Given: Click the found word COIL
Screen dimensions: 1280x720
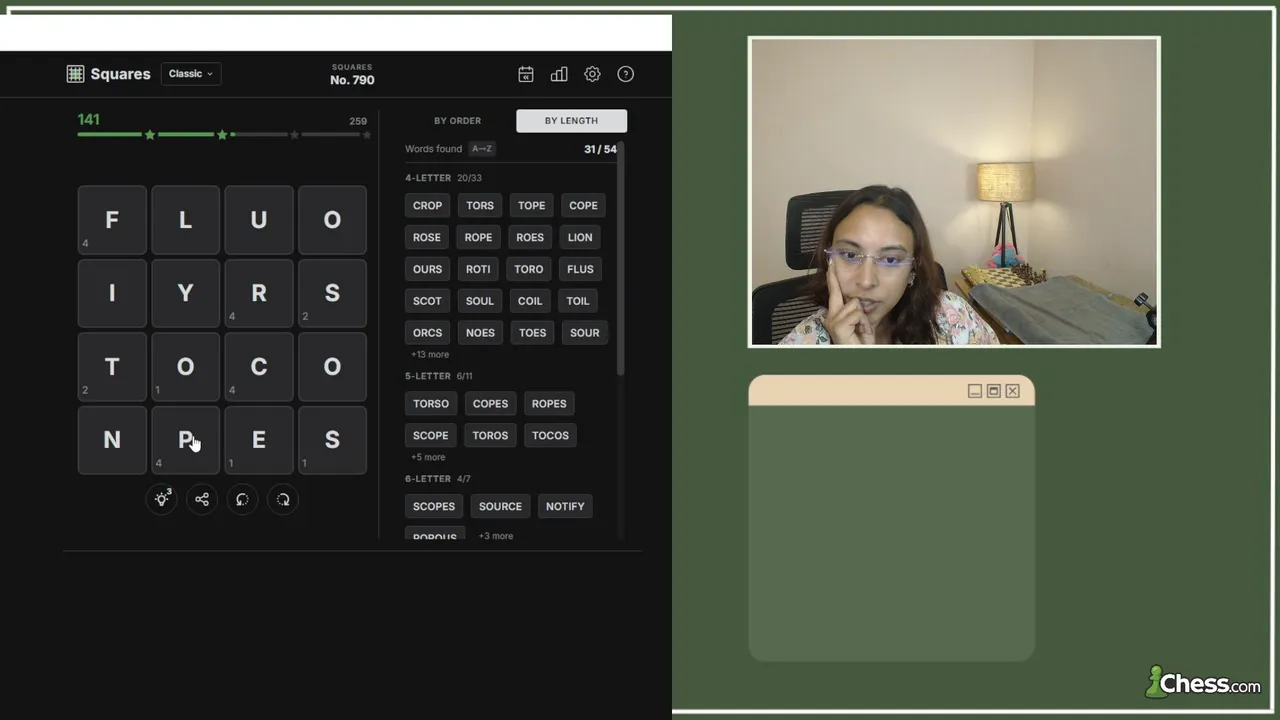Looking at the screenshot, I should [x=530, y=301].
